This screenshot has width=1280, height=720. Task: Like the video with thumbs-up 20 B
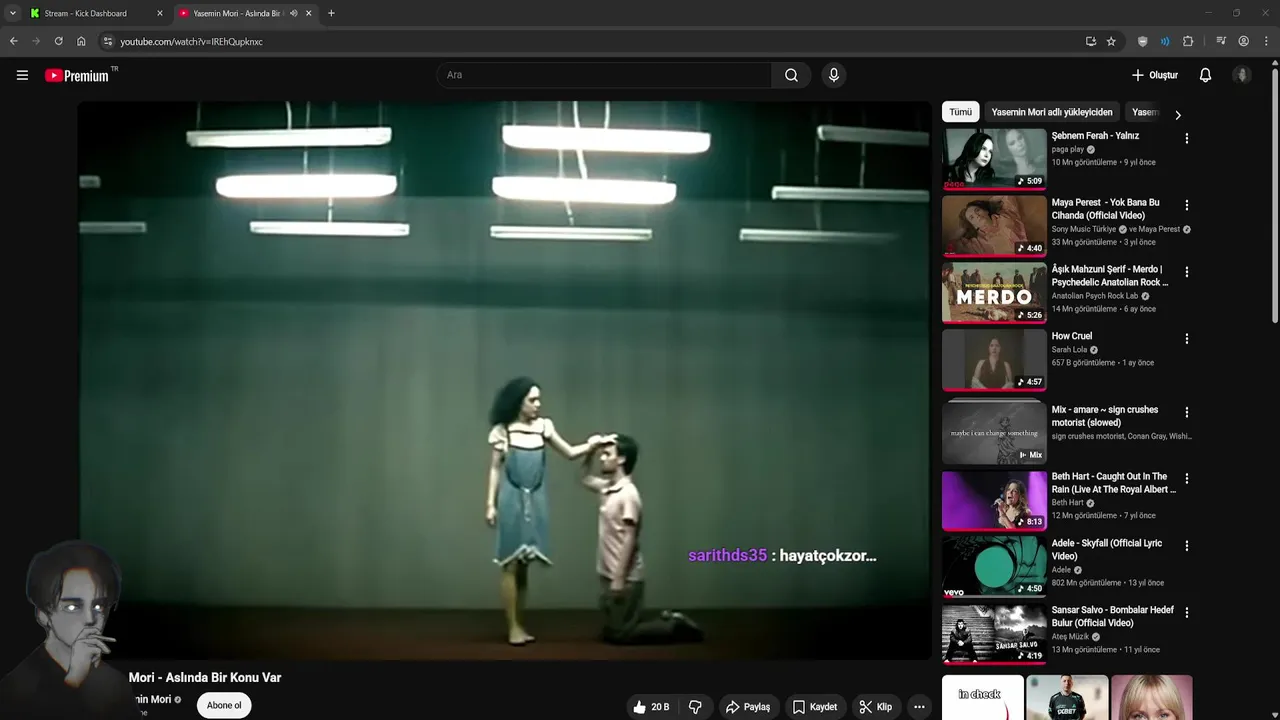pyautogui.click(x=651, y=707)
